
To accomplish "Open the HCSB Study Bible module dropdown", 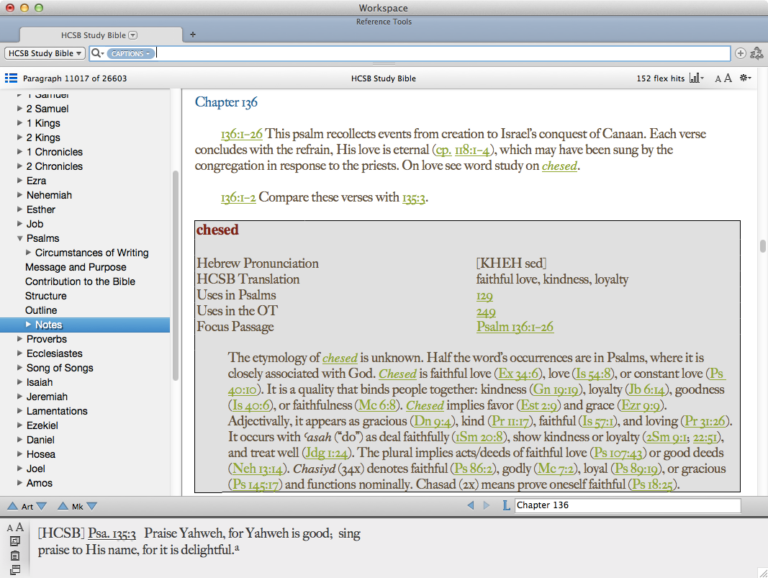I will 45,53.
